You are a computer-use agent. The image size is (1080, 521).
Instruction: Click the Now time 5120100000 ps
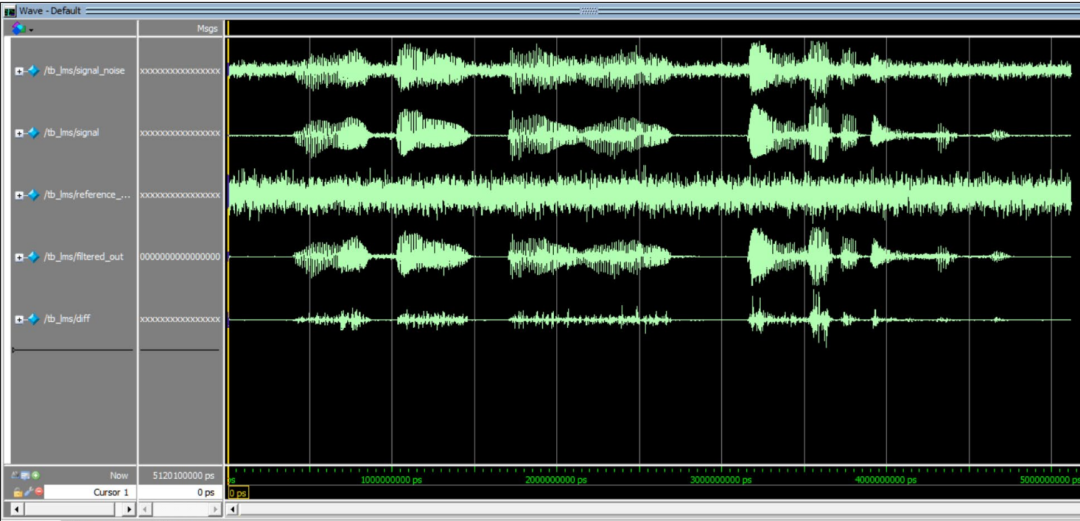pyautogui.click(x=183, y=476)
